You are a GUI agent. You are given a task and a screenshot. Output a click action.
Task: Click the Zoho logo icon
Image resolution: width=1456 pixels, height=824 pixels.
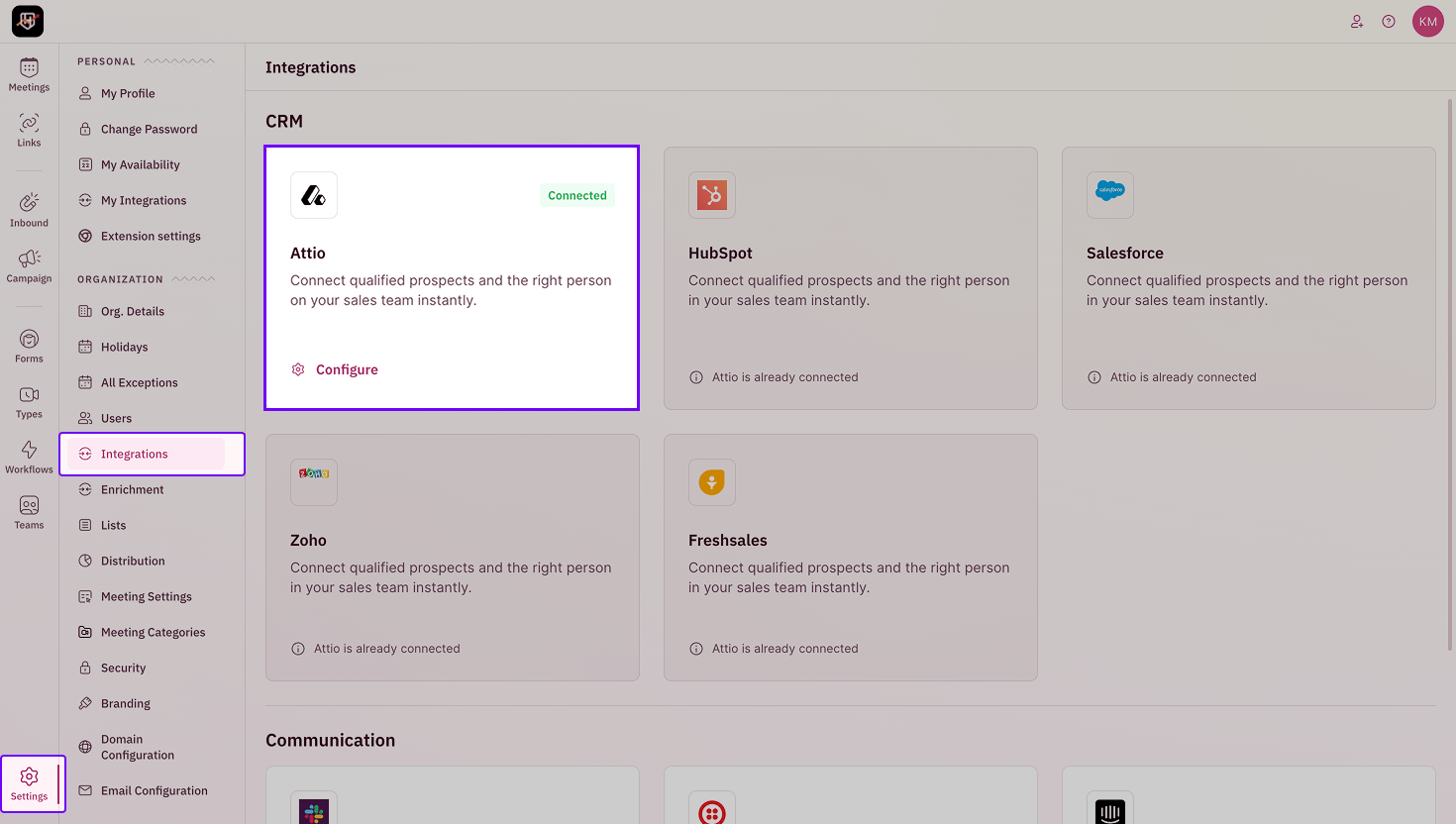[x=314, y=482]
